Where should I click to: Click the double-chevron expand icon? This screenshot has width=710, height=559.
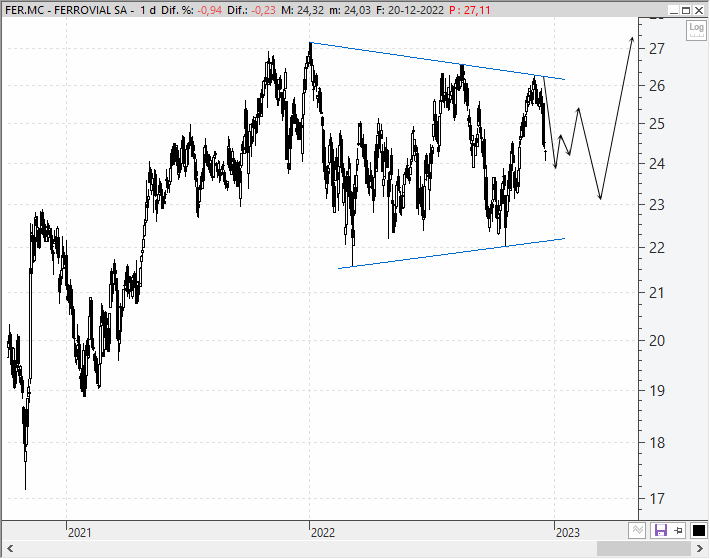[638, 530]
